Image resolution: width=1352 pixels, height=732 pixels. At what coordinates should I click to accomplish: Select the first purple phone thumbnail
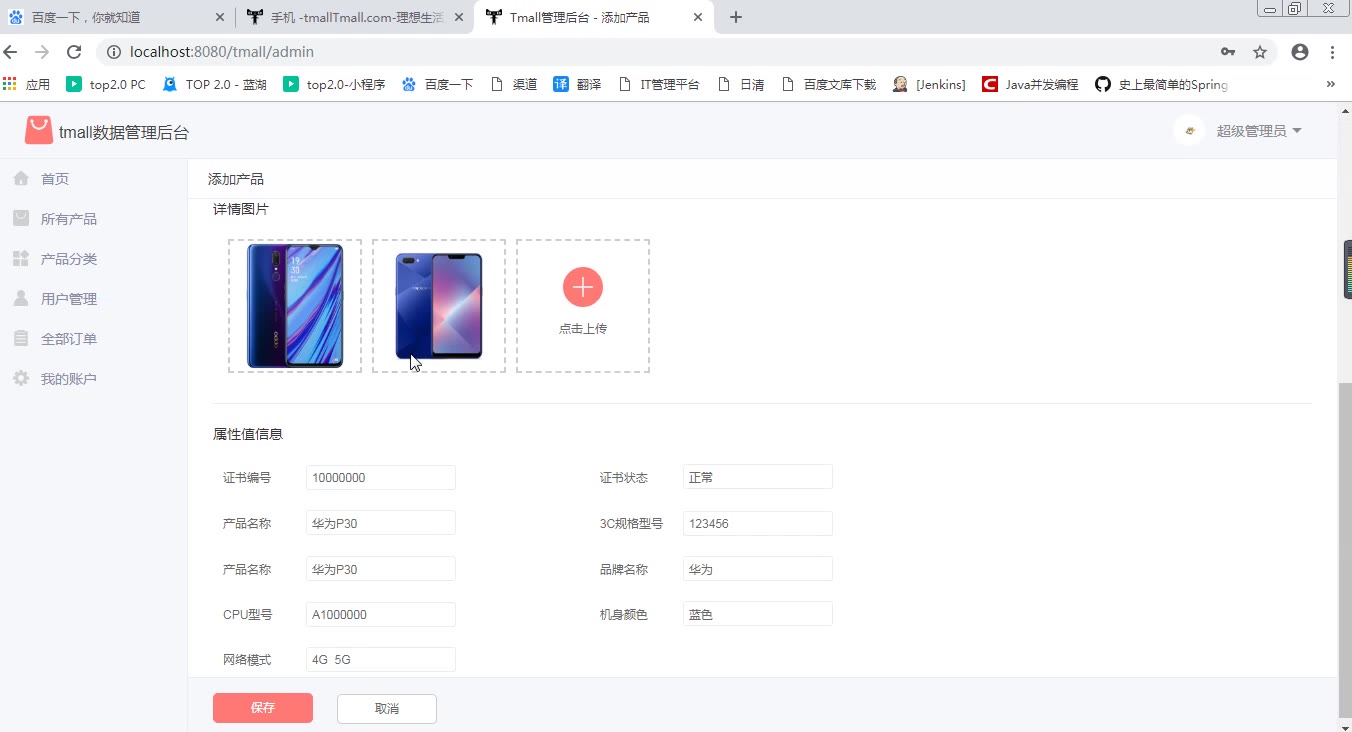coord(295,306)
